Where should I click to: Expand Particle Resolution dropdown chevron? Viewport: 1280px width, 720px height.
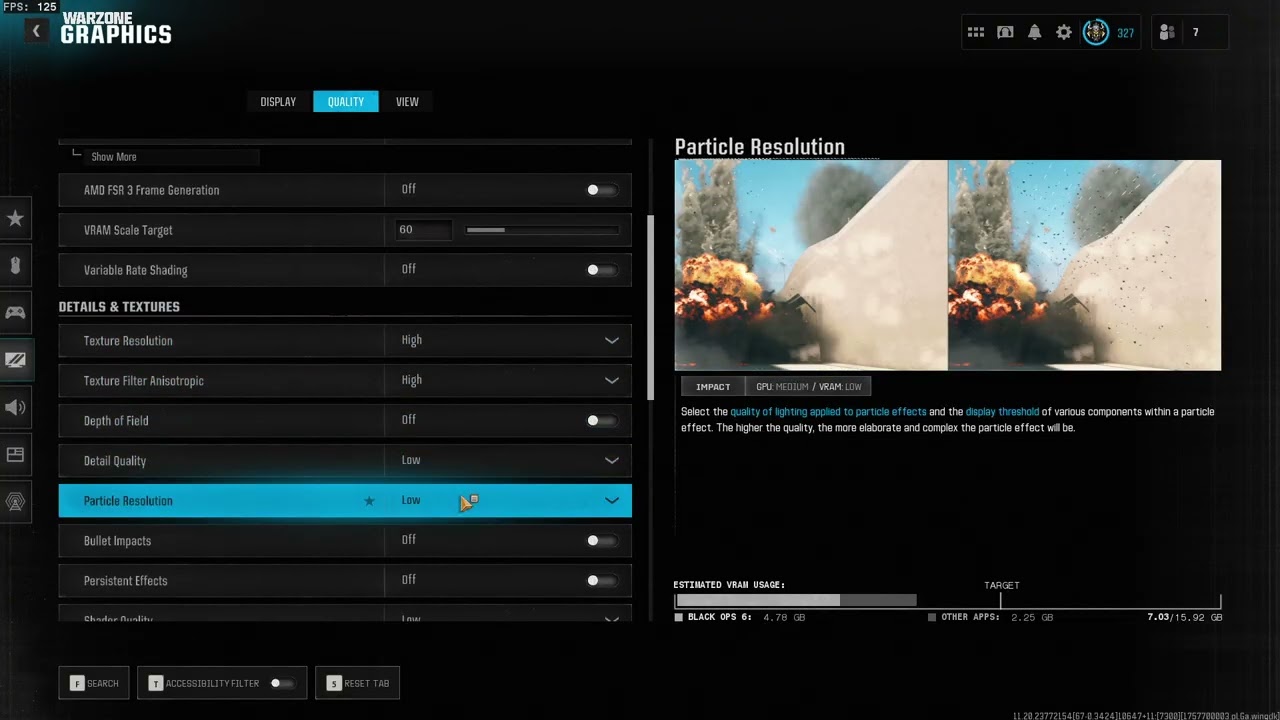coord(612,501)
